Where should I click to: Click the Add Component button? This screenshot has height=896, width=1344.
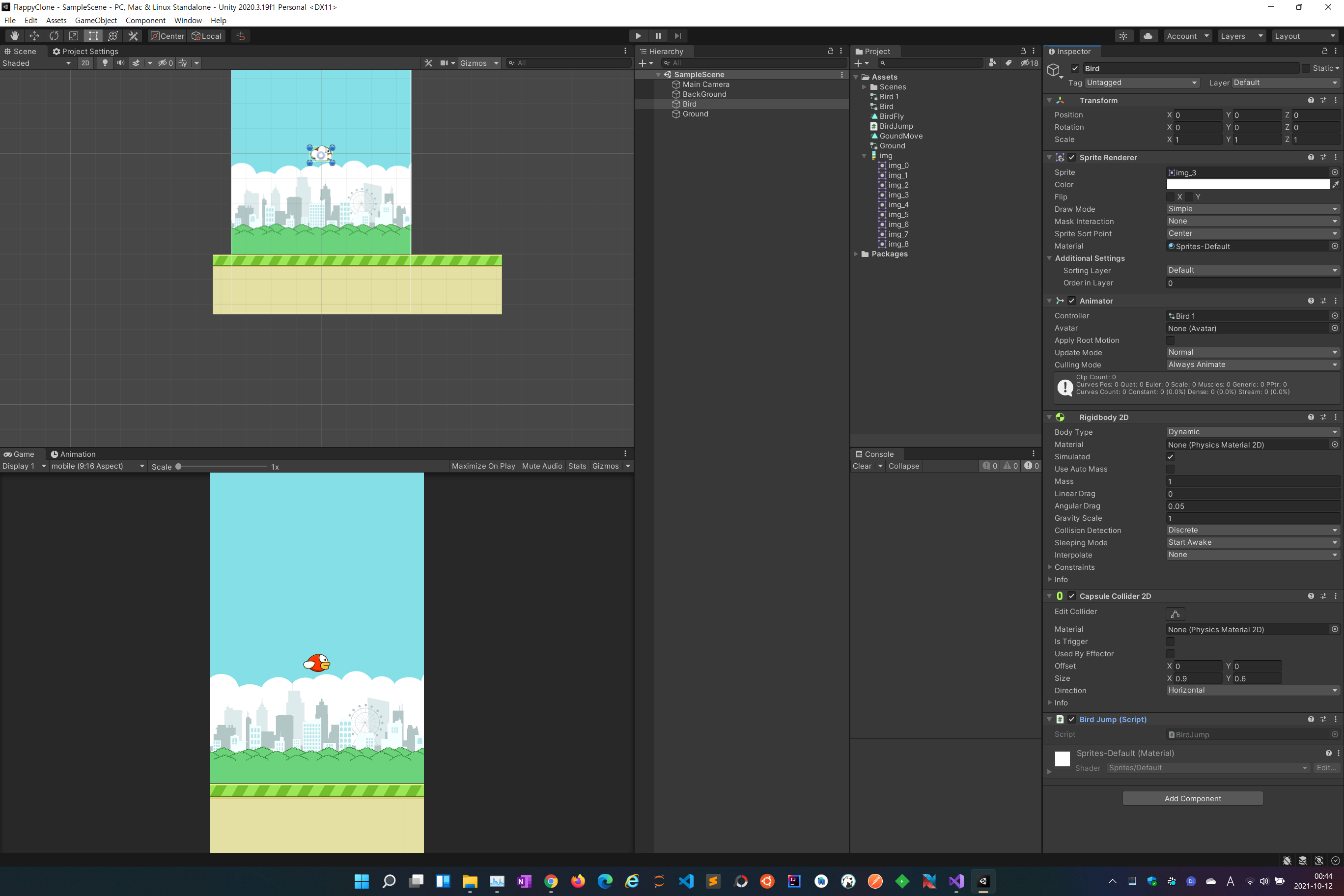point(1192,798)
